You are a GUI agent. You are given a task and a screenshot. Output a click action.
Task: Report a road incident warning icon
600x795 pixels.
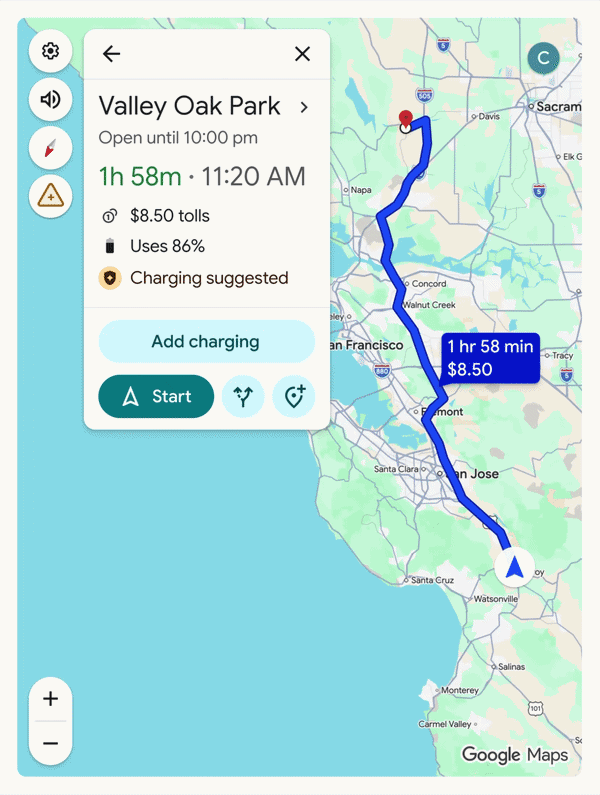pos(50,197)
